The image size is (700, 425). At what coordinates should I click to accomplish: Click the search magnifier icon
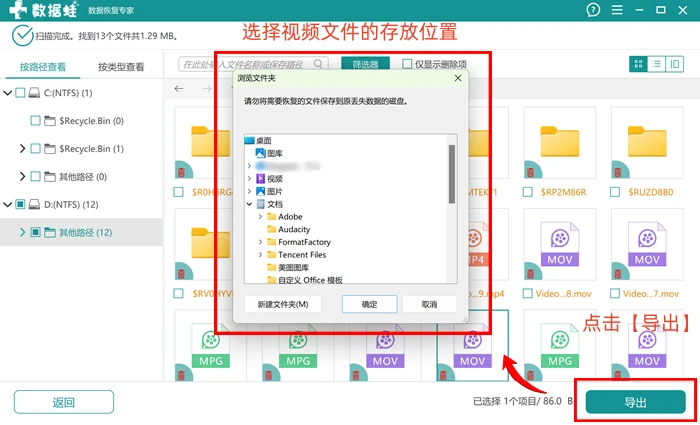[318, 64]
